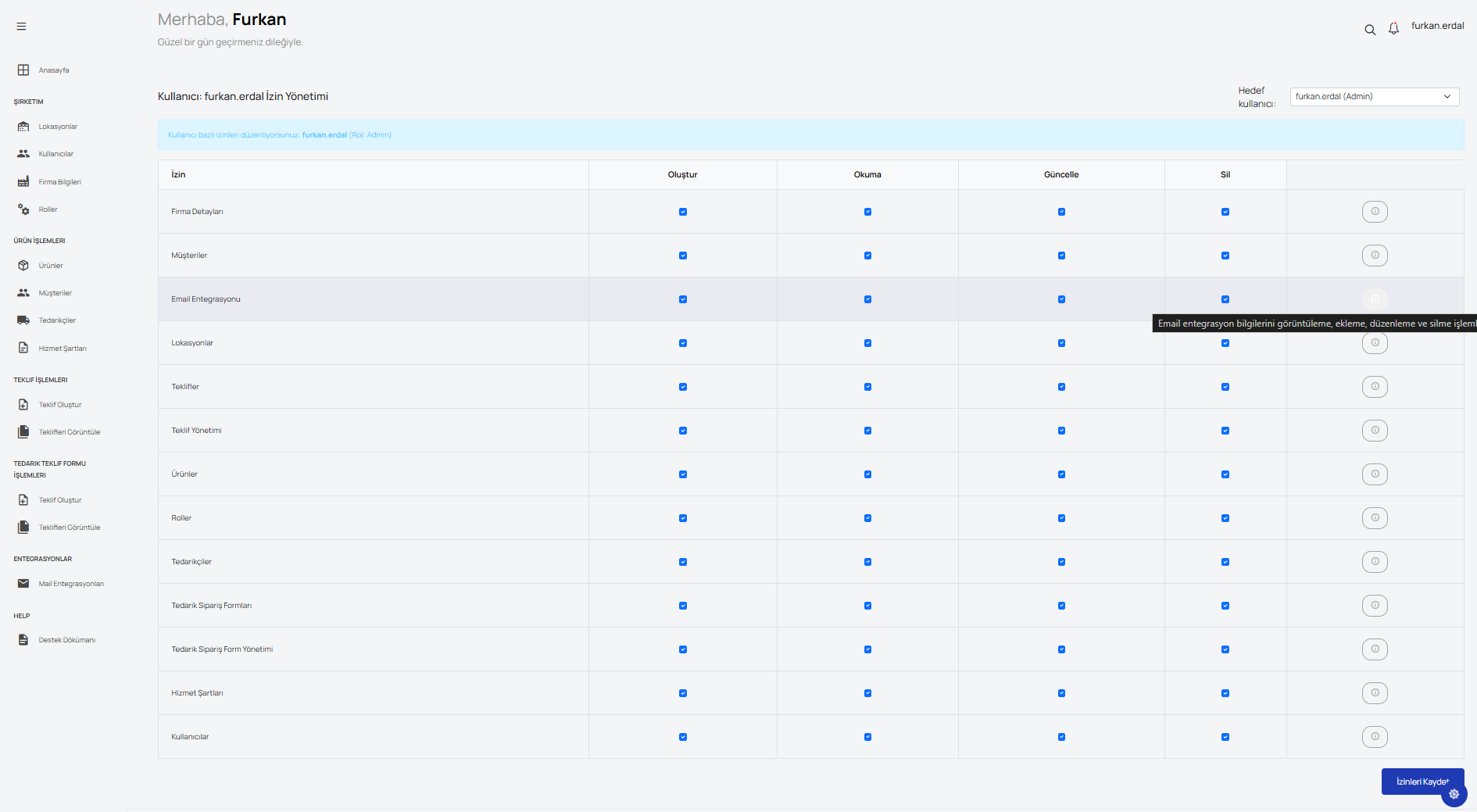1477x812 pixels.
Task: Open the floating settings gear icon
Action: point(1454,794)
